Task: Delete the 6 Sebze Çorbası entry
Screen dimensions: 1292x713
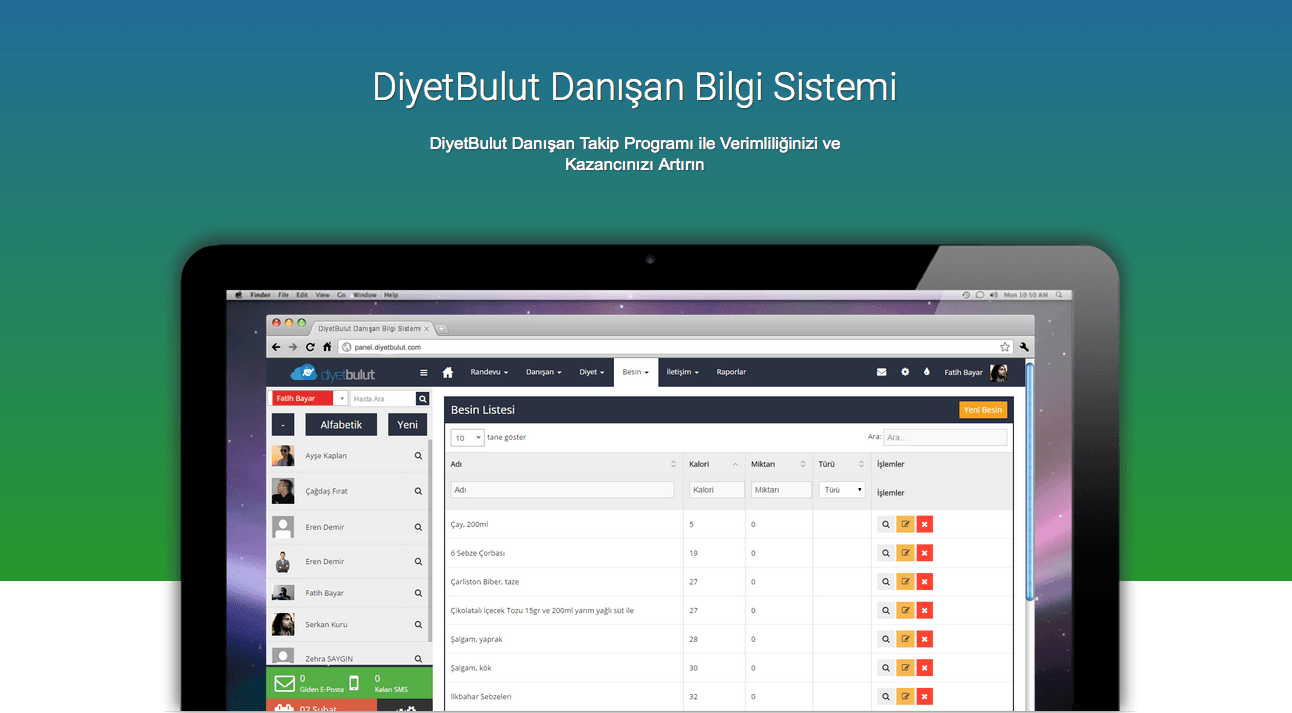Action: coord(924,552)
